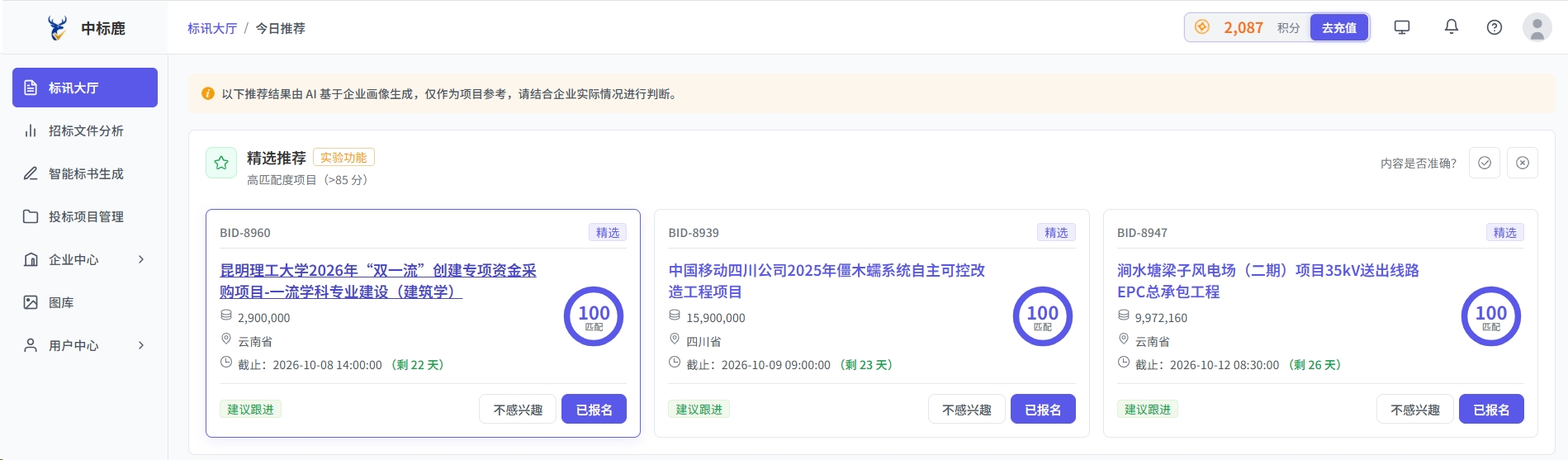Click the 中标鹿 deer logo
This screenshot has height=460, width=1568.
(x=57, y=28)
